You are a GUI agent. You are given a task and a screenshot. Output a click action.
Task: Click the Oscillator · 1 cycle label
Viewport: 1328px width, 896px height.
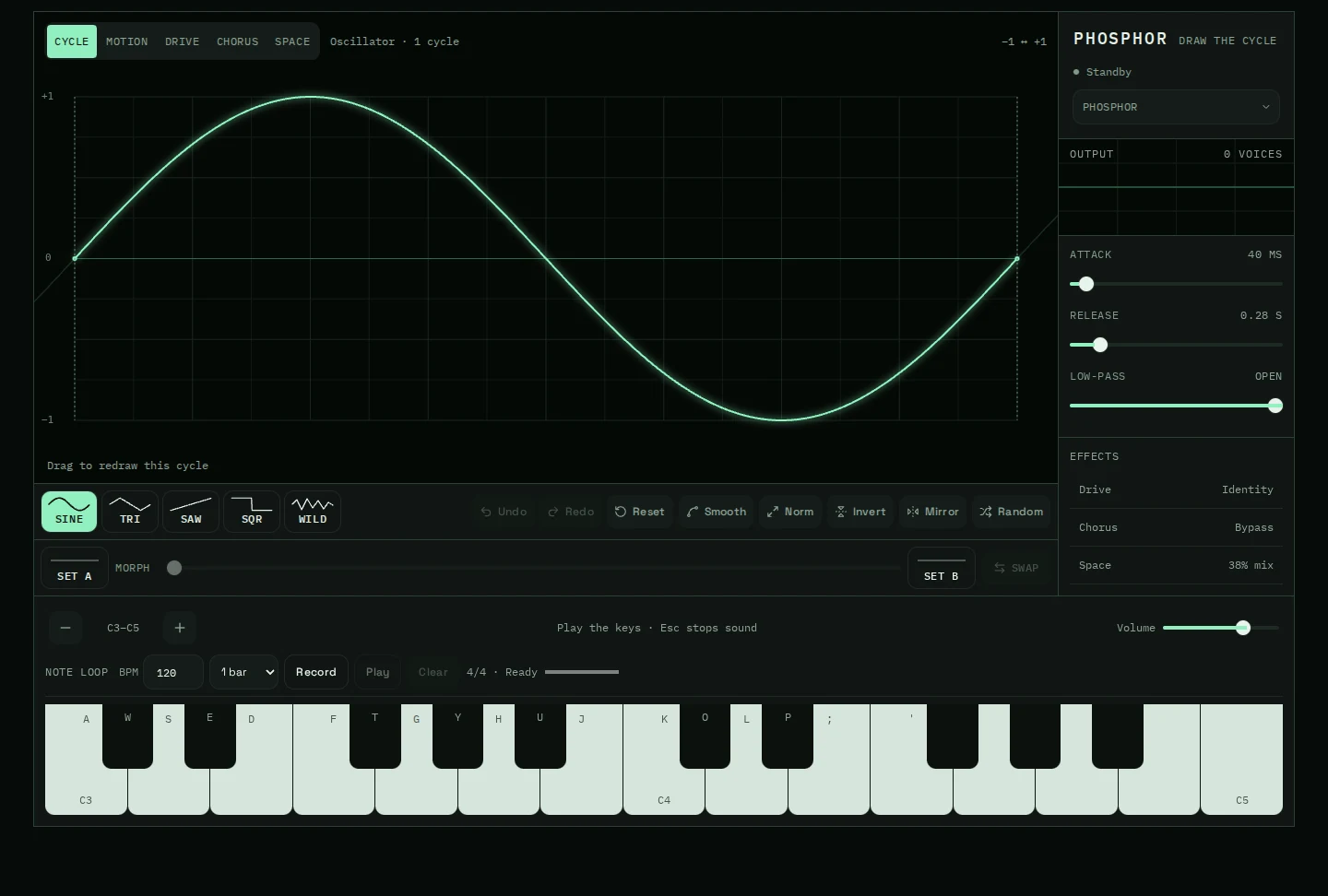[395, 41]
